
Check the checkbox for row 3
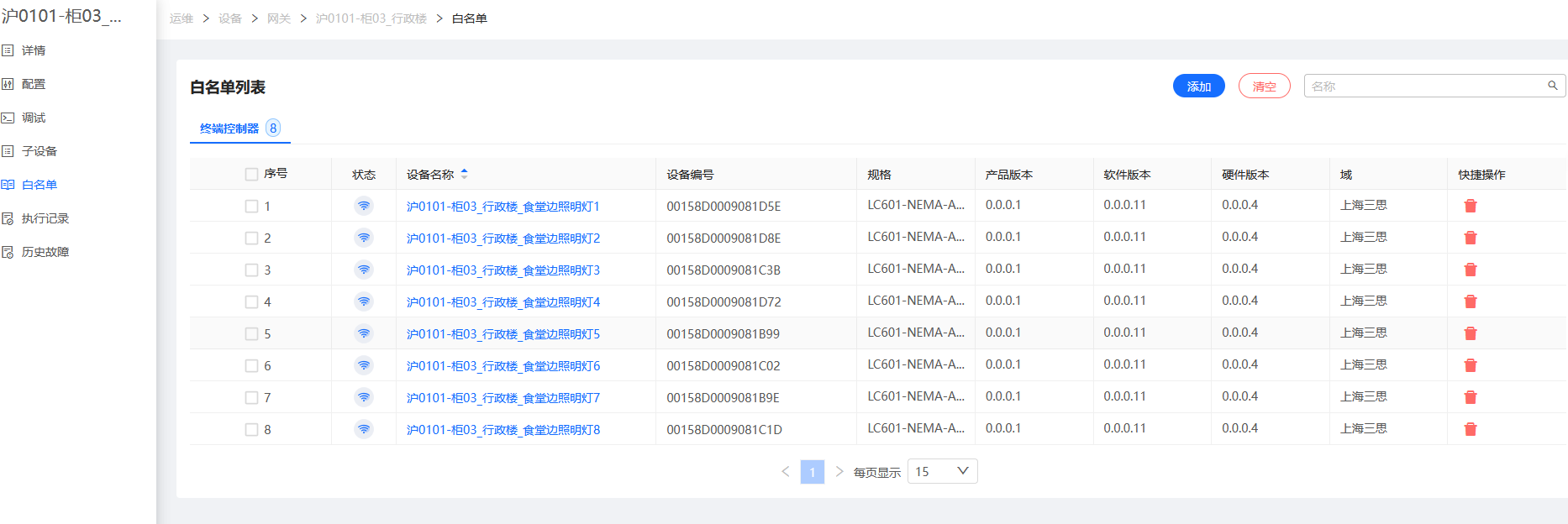(251, 270)
